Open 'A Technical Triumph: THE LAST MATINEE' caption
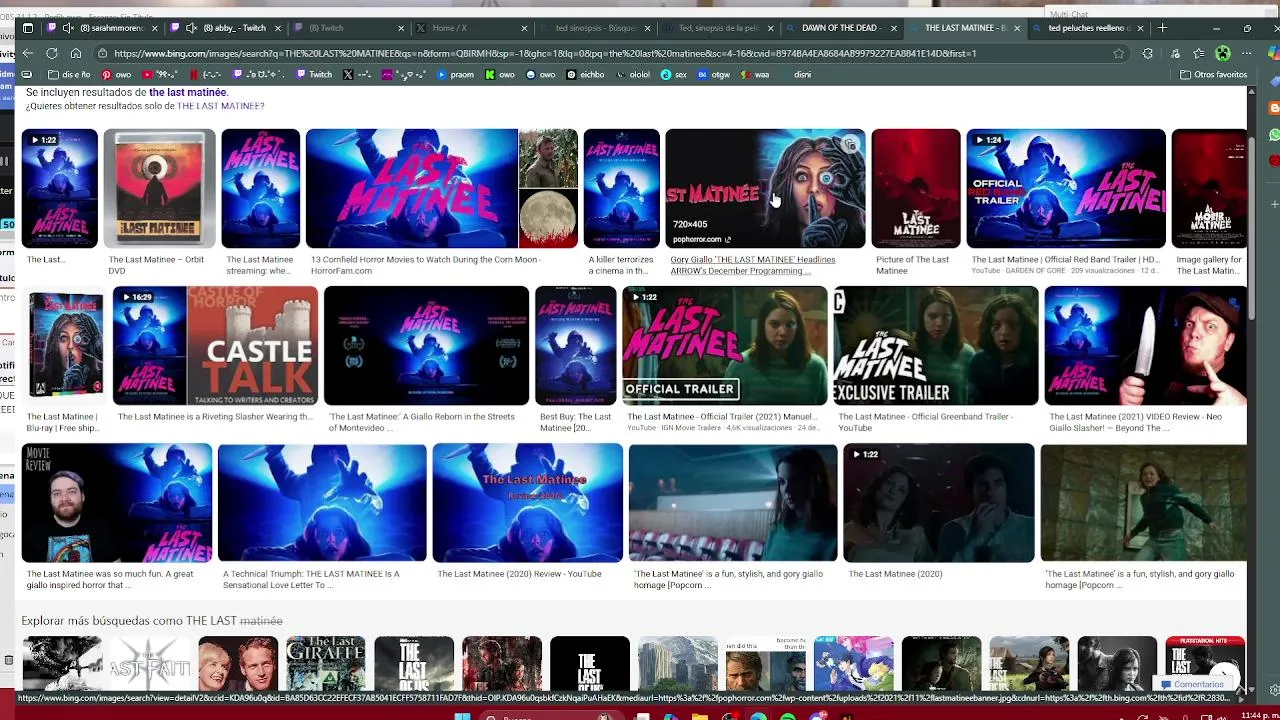Image resolution: width=1280 pixels, height=720 pixels. tap(311, 579)
